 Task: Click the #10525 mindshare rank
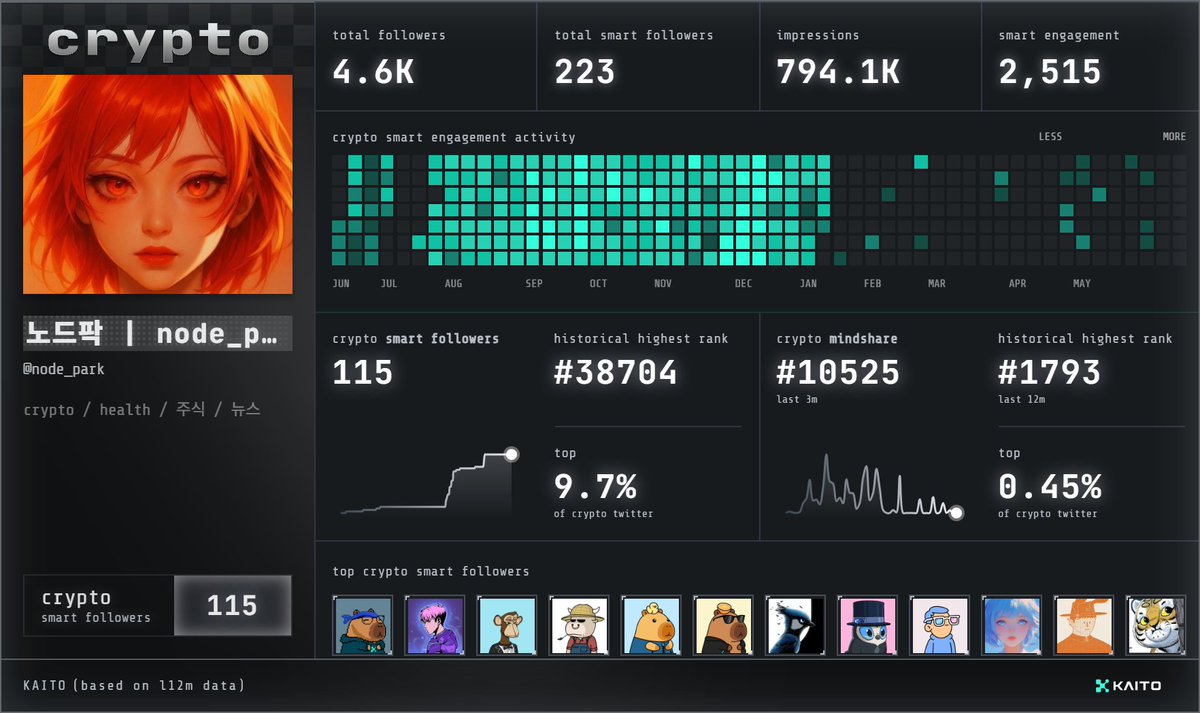click(838, 373)
